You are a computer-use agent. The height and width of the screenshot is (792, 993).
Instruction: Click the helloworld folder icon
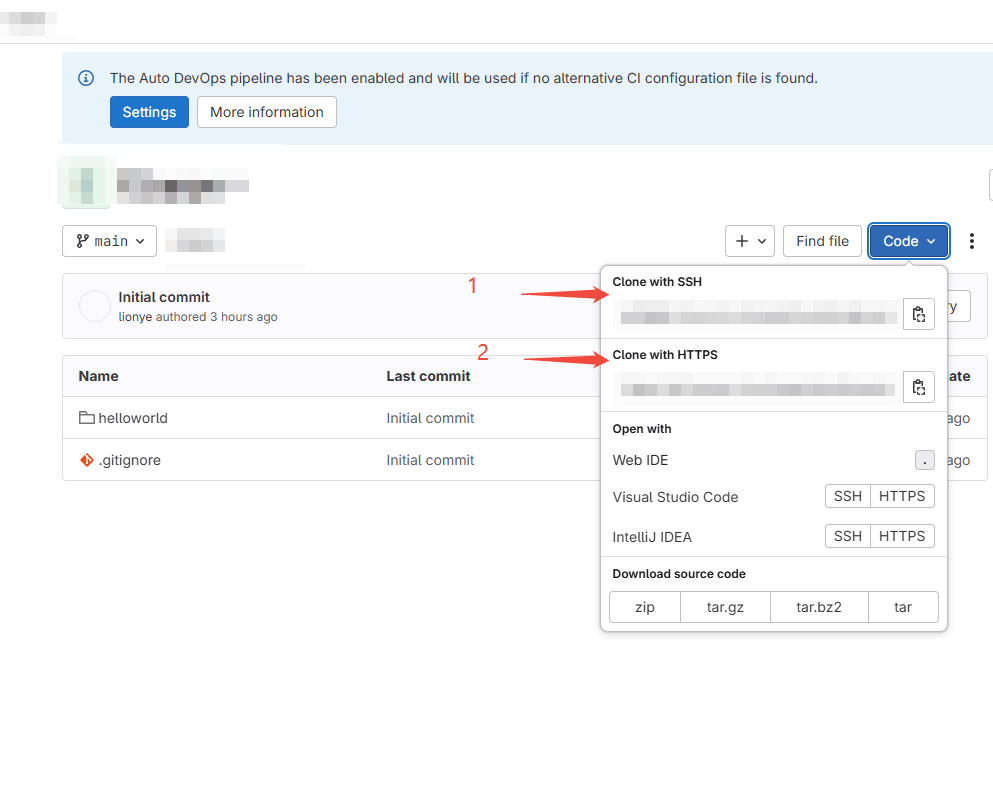[87, 418]
